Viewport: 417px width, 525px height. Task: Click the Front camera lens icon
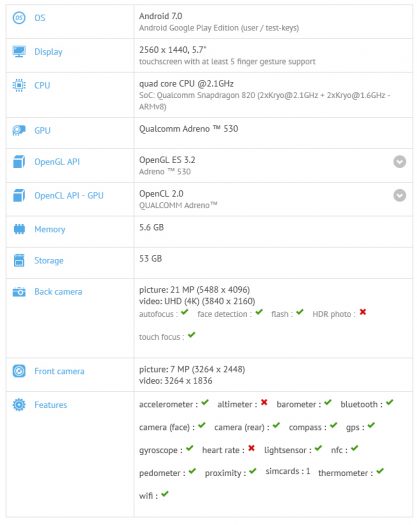pos(19,371)
